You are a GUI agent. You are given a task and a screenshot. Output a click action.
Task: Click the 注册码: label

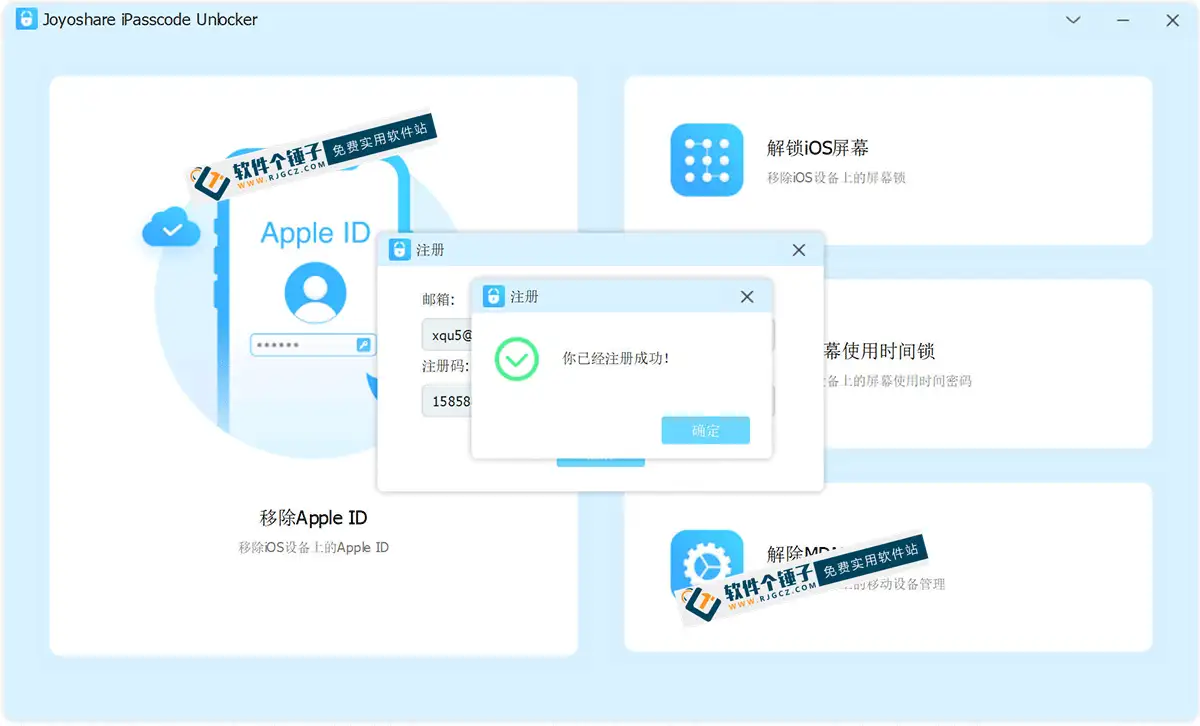point(445,366)
